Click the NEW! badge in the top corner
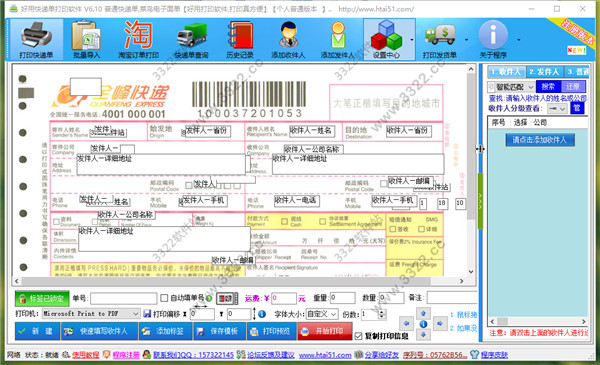 tap(576, 50)
